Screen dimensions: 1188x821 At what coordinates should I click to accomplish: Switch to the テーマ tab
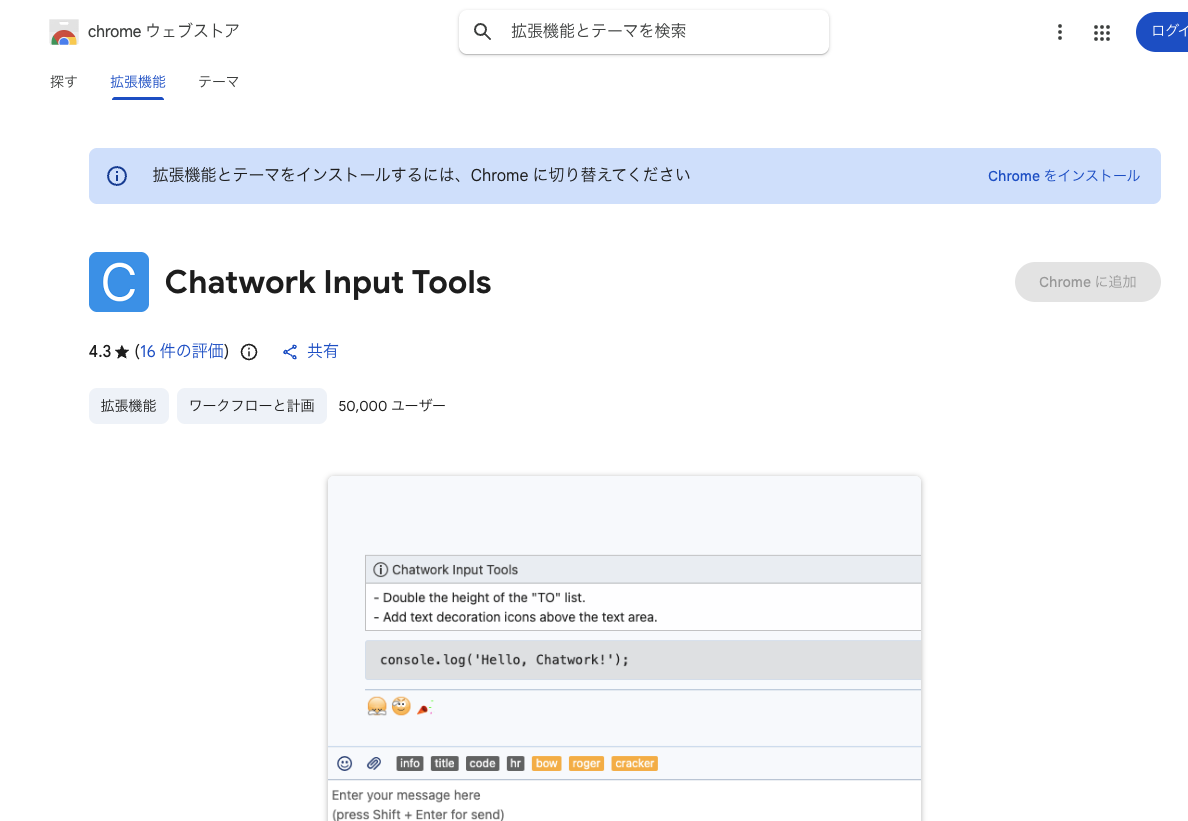[218, 82]
